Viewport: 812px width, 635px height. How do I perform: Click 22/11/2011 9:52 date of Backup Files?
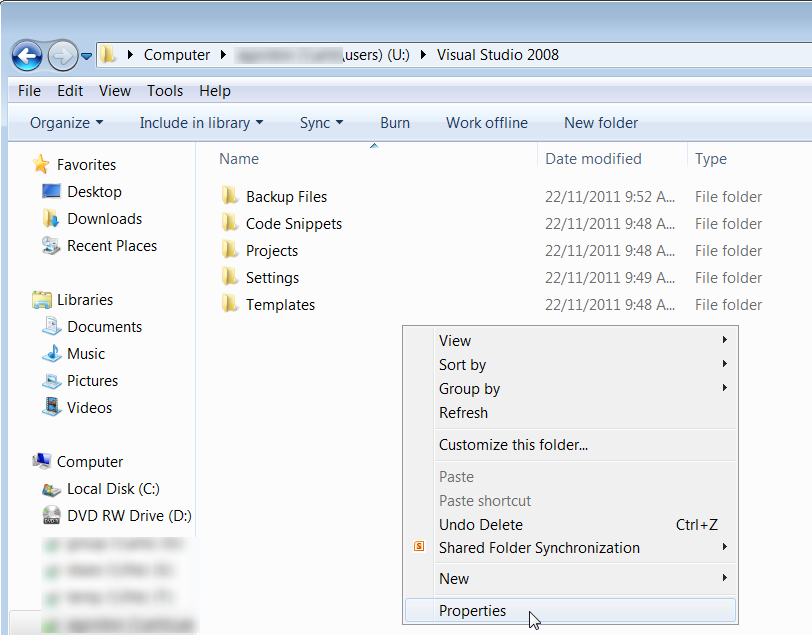coord(610,197)
